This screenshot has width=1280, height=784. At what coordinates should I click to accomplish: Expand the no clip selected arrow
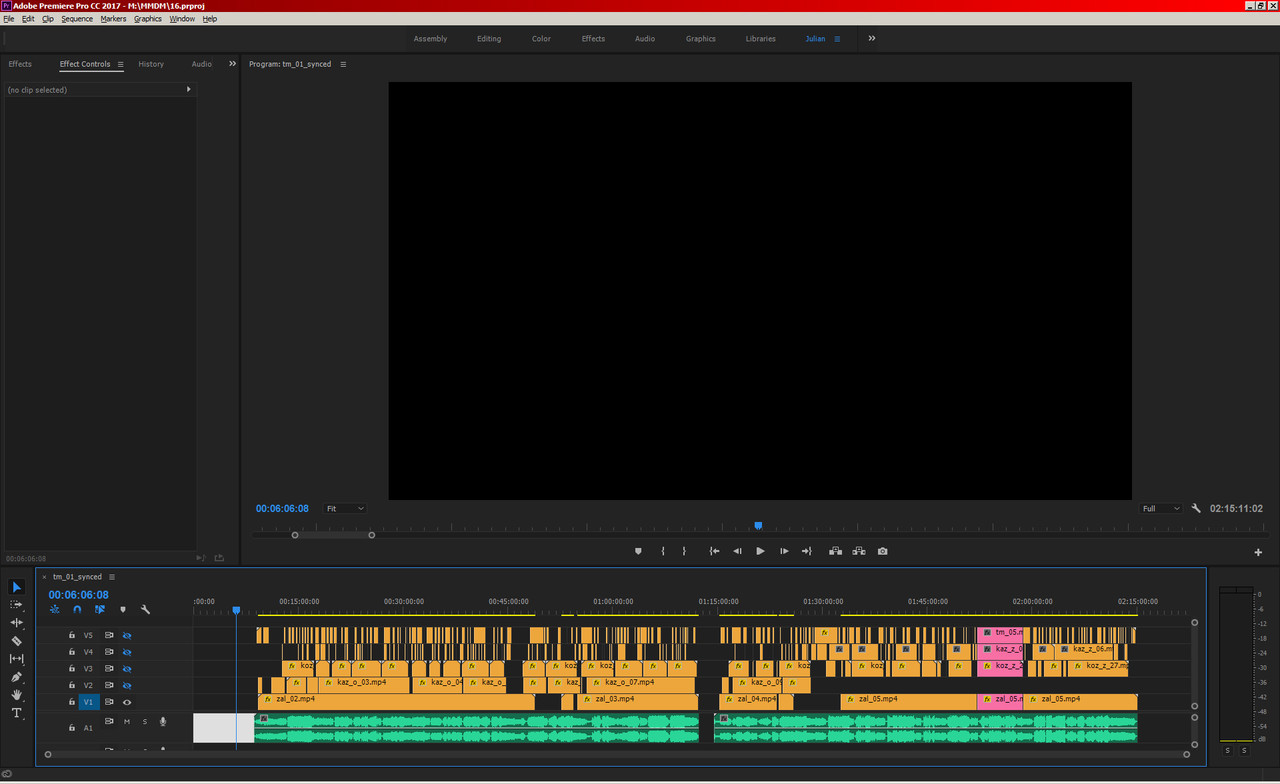coord(189,89)
